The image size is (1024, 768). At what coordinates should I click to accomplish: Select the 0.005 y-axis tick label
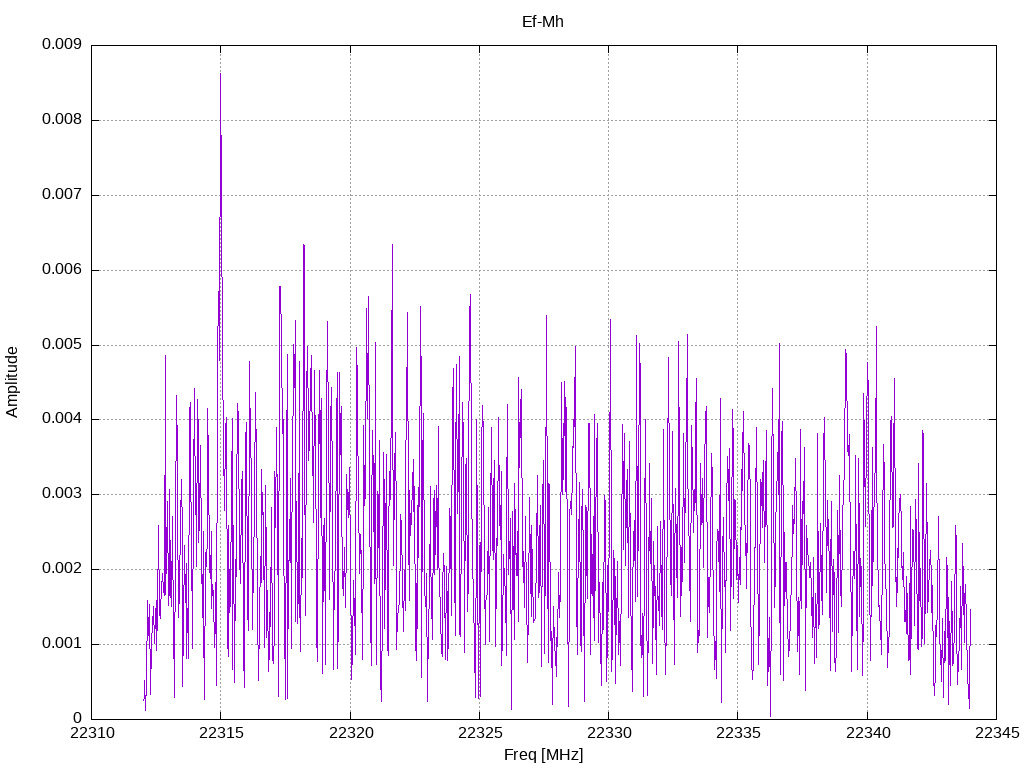point(61,345)
